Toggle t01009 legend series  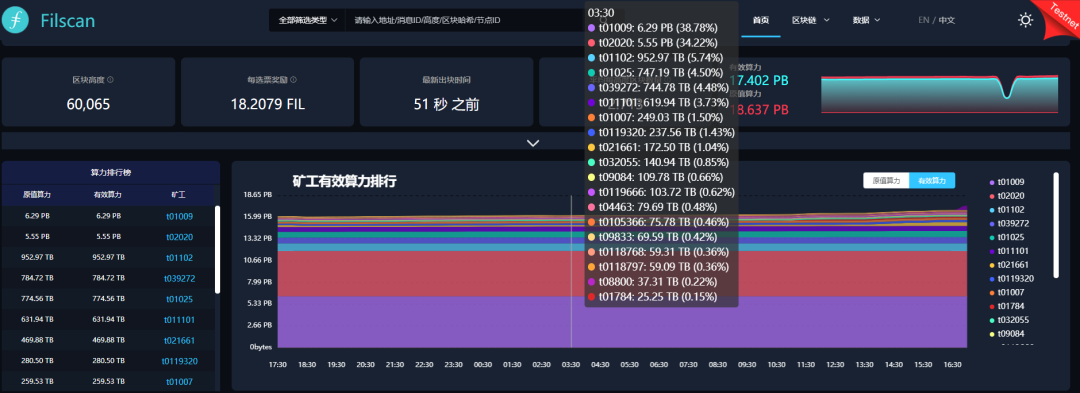[1006, 182]
